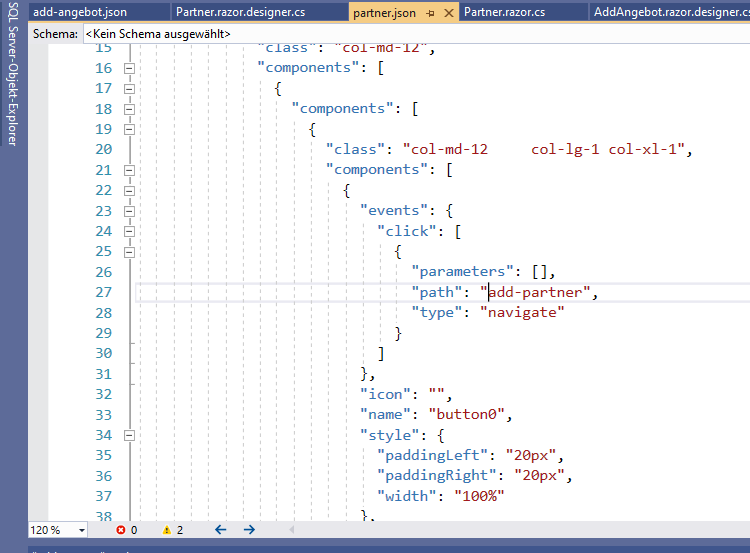Collapse the object block on line 17
The width and height of the screenshot is (750, 553).
[x=129, y=89]
